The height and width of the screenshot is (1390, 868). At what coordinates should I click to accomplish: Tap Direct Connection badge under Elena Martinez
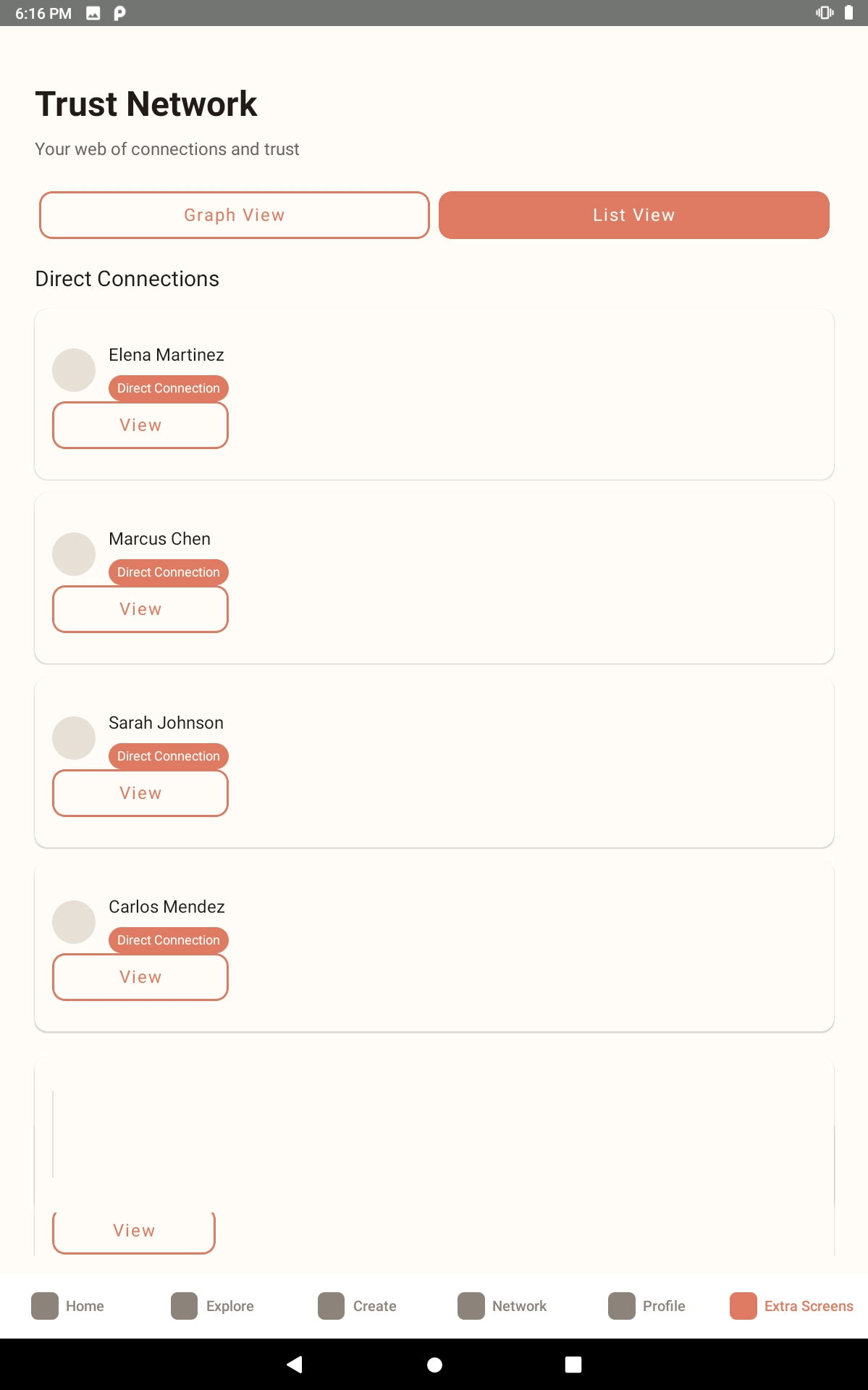click(169, 388)
